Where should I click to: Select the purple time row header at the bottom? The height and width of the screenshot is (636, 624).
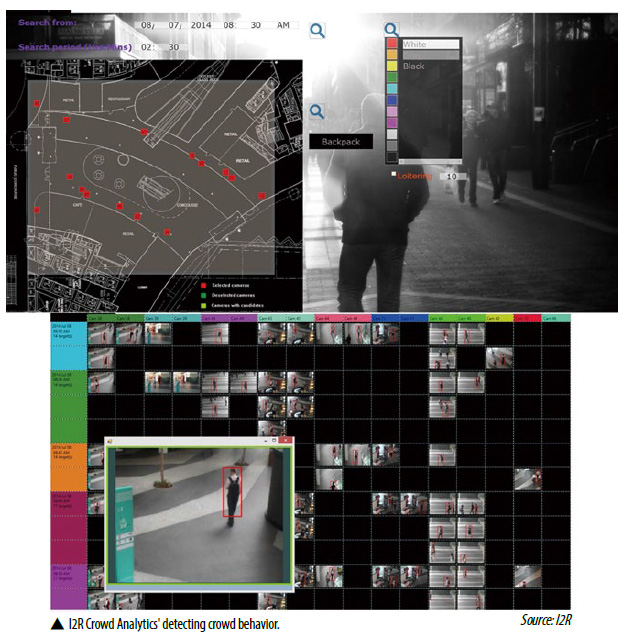pos(69,587)
